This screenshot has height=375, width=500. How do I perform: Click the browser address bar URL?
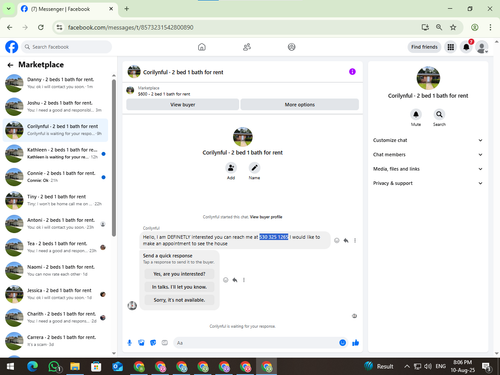(x=131, y=27)
